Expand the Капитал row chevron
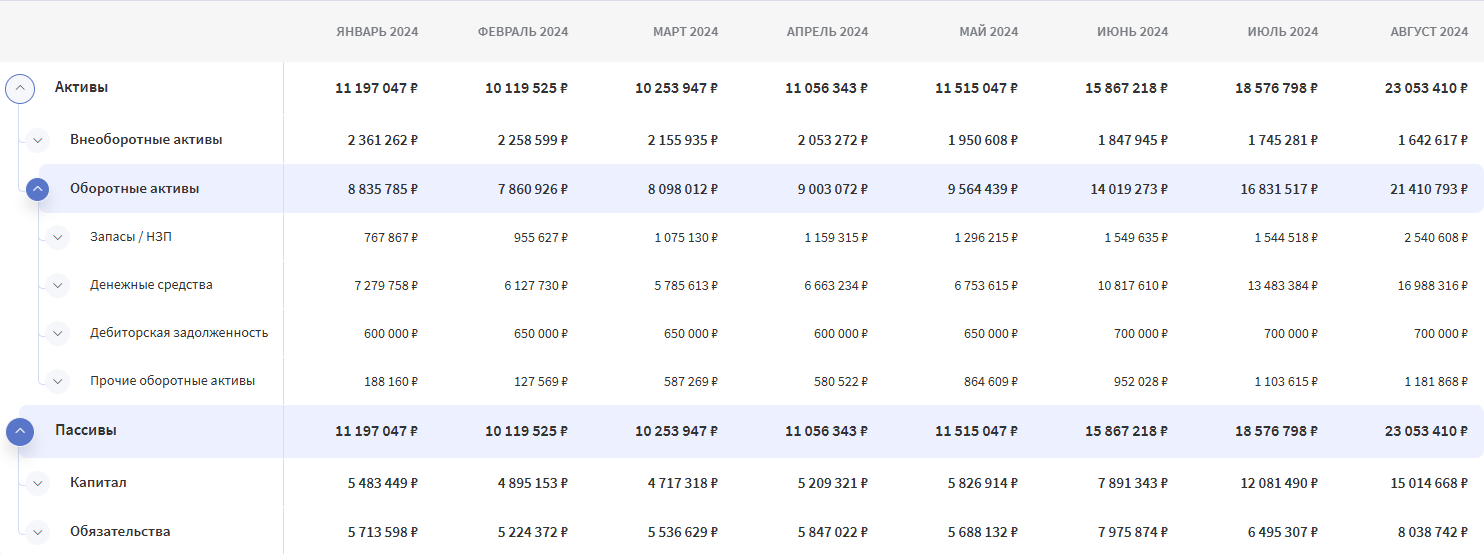Image resolution: width=1484 pixels, height=554 pixels. (38, 483)
